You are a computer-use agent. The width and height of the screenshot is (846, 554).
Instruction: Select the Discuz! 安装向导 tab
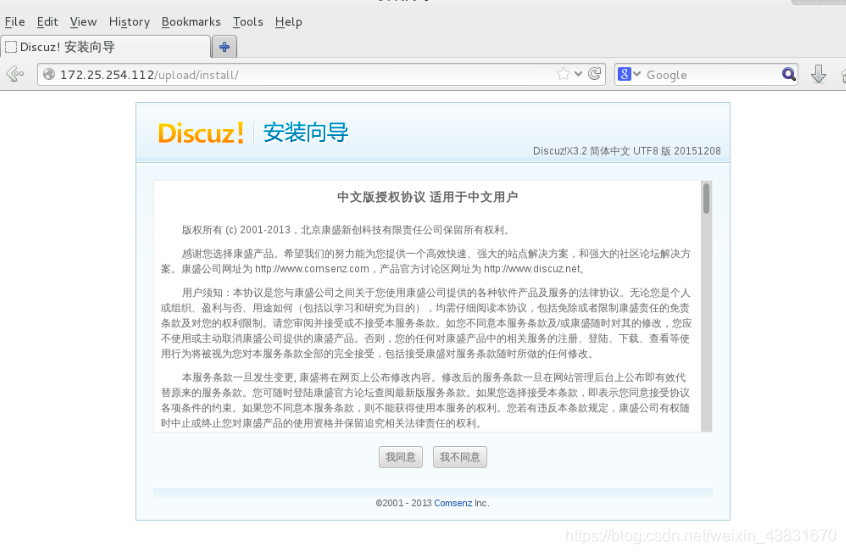(x=105, y=47)
